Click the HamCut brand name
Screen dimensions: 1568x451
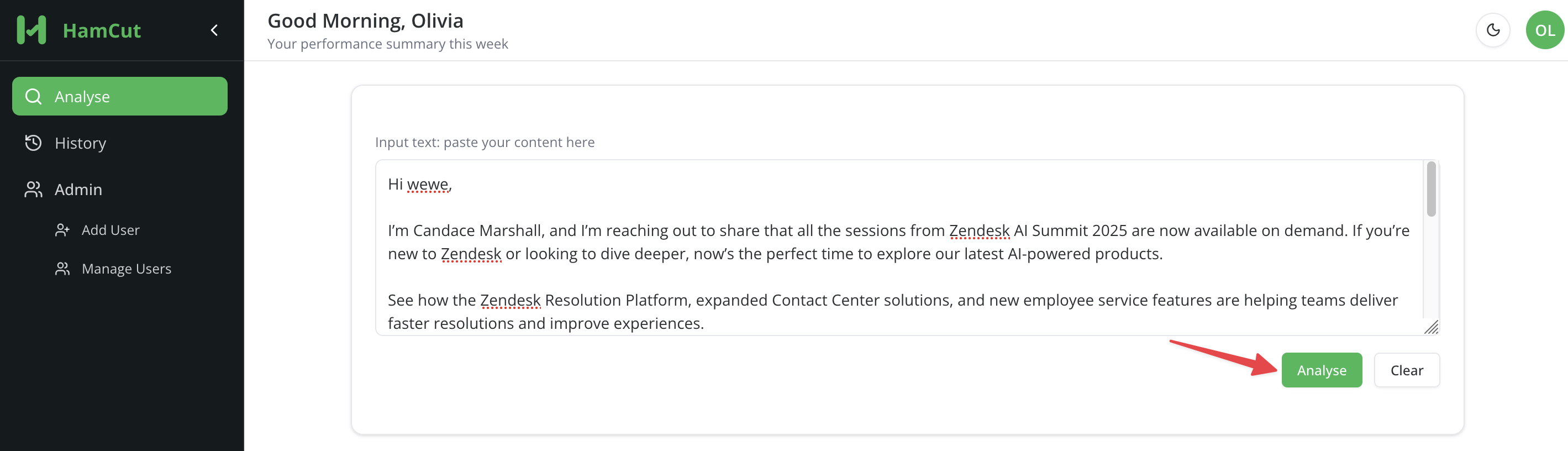102,30
